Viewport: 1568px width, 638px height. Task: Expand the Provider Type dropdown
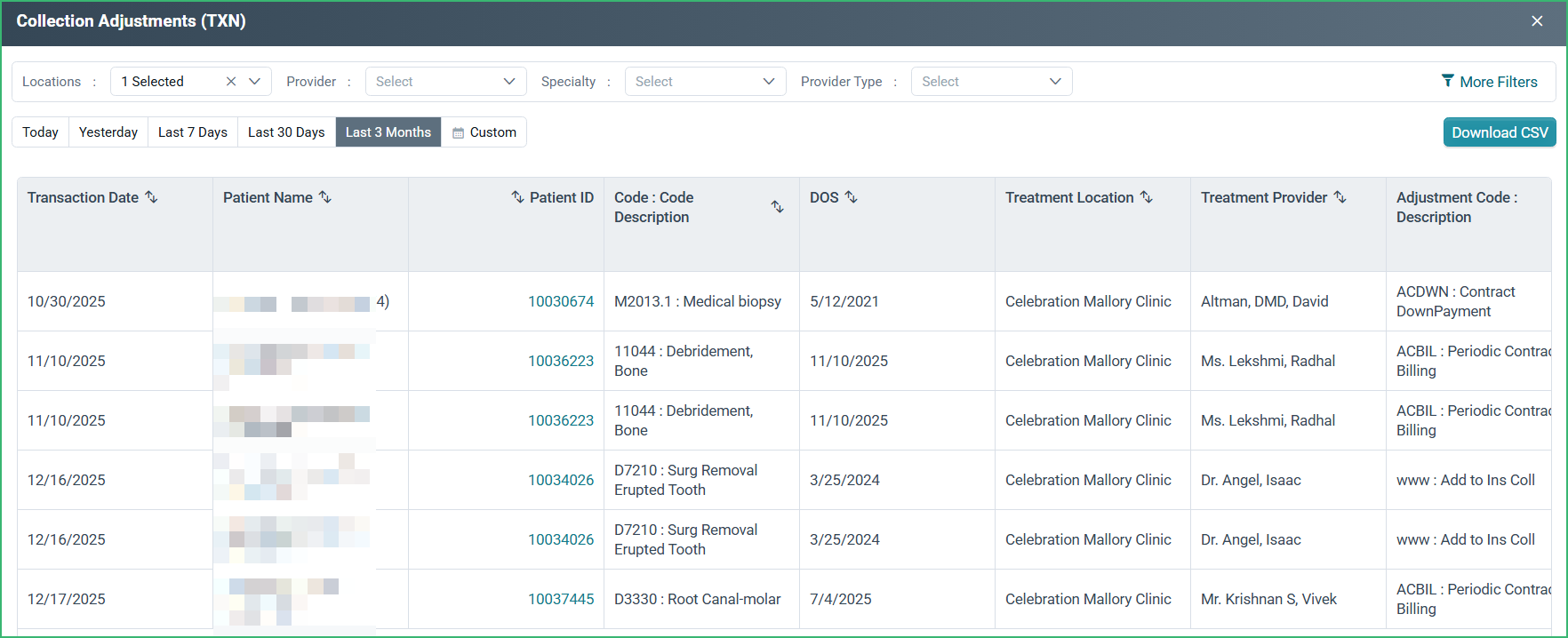pos(992,82)
